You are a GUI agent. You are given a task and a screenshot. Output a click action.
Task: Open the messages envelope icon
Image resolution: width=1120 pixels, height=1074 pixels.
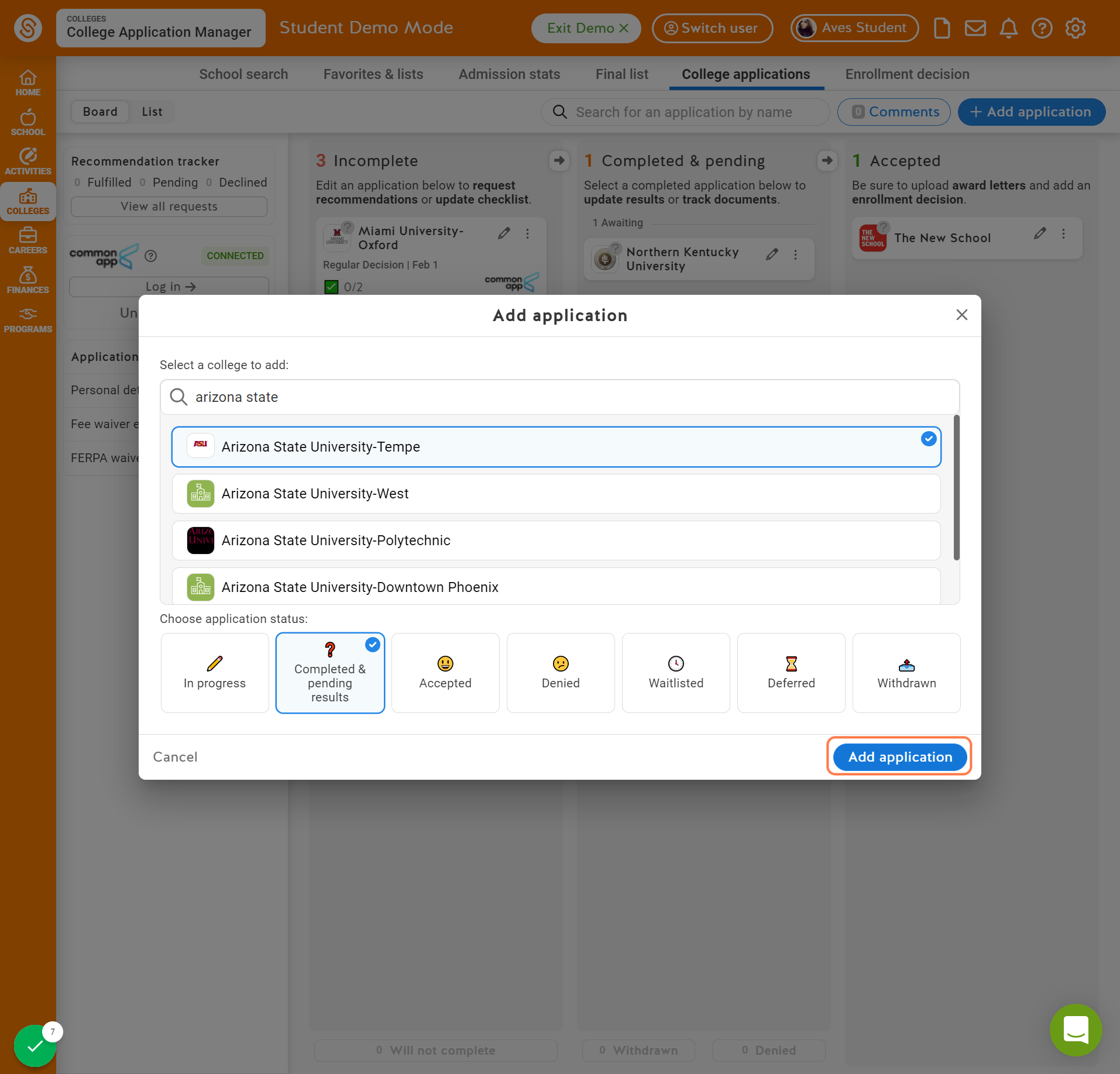pos(975,28)
